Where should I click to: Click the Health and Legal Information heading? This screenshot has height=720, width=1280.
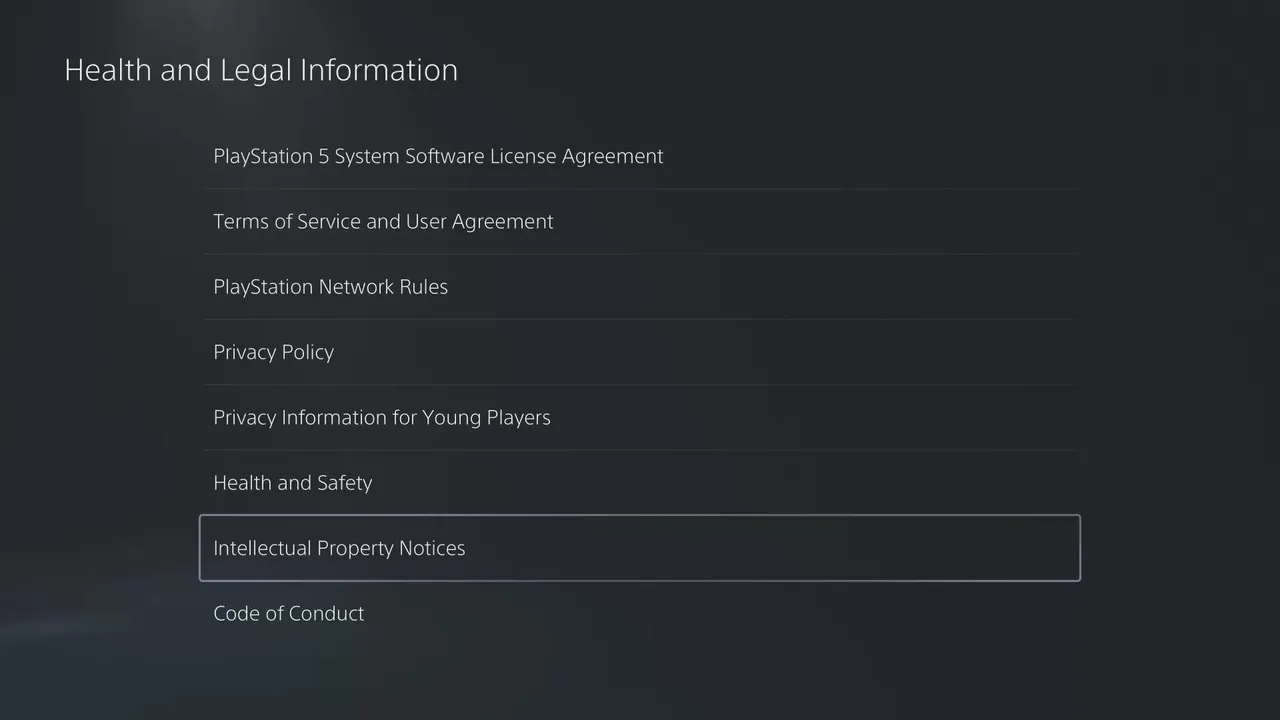[x=261, y=70]
